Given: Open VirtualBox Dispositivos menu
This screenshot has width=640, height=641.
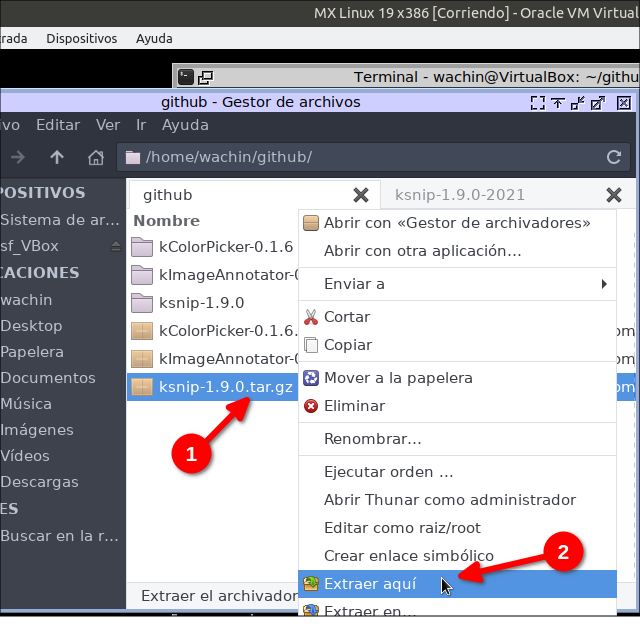Looking at the screenshot, I should click(x=82, y=38).
